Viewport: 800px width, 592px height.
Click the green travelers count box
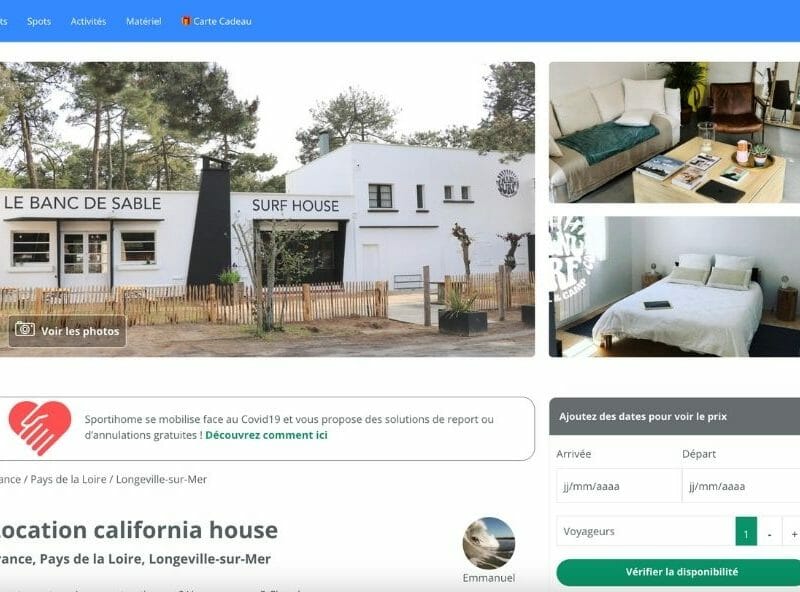click(x=746, y=531)
